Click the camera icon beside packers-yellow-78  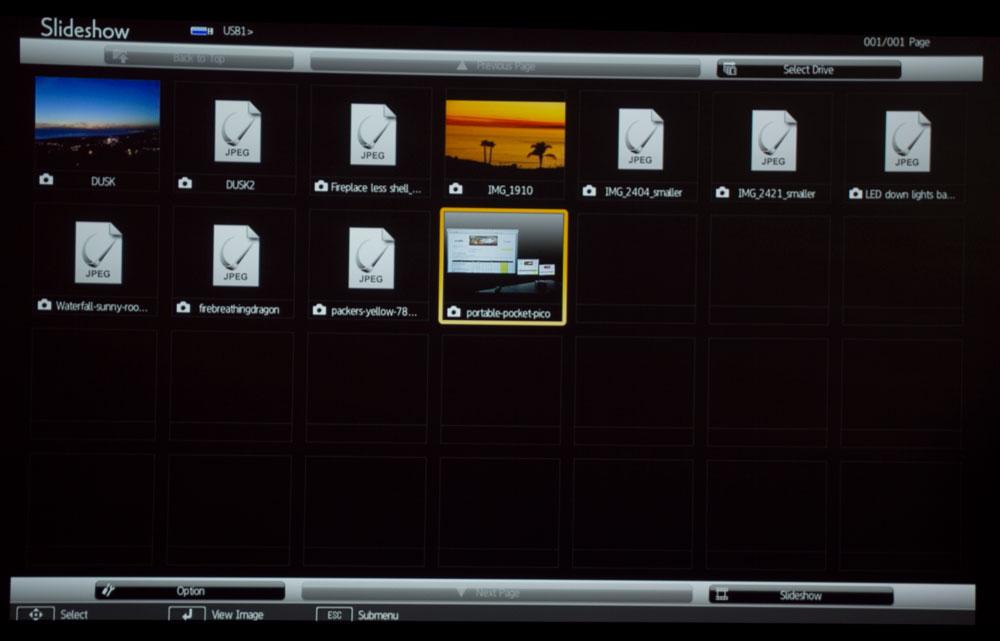[x=320, y=310]
